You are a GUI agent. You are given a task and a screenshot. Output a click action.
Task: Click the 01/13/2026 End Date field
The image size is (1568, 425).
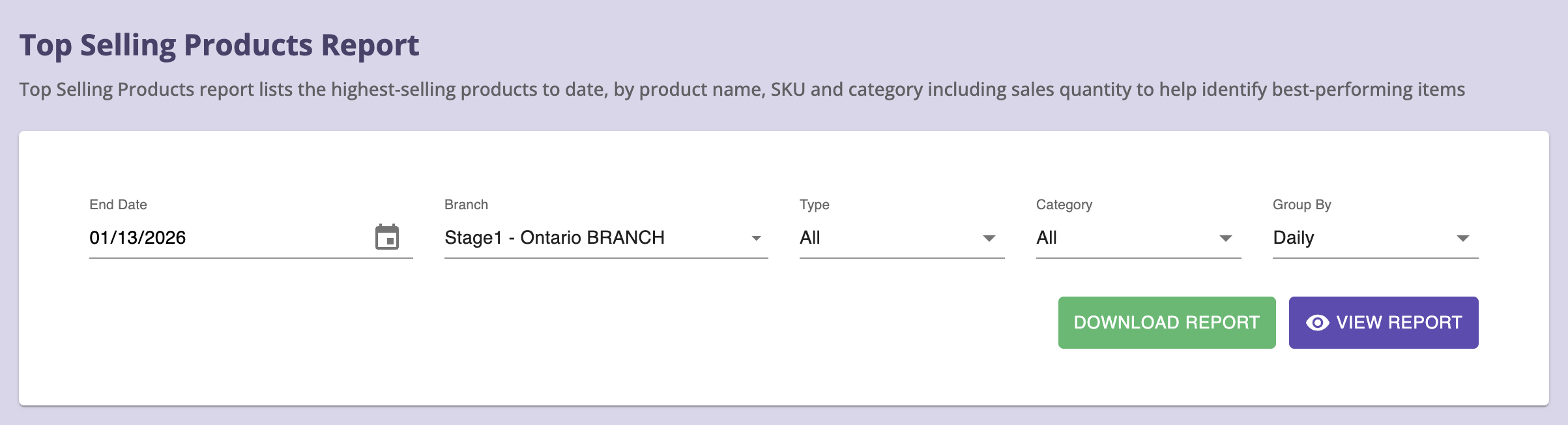(x=222, y=238)
